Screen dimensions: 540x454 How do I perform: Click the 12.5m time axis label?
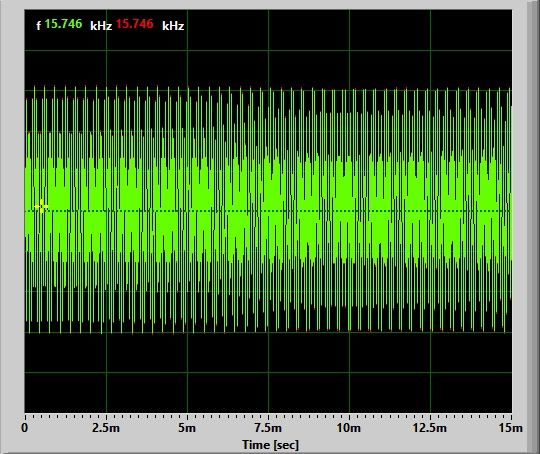point(430,427)
